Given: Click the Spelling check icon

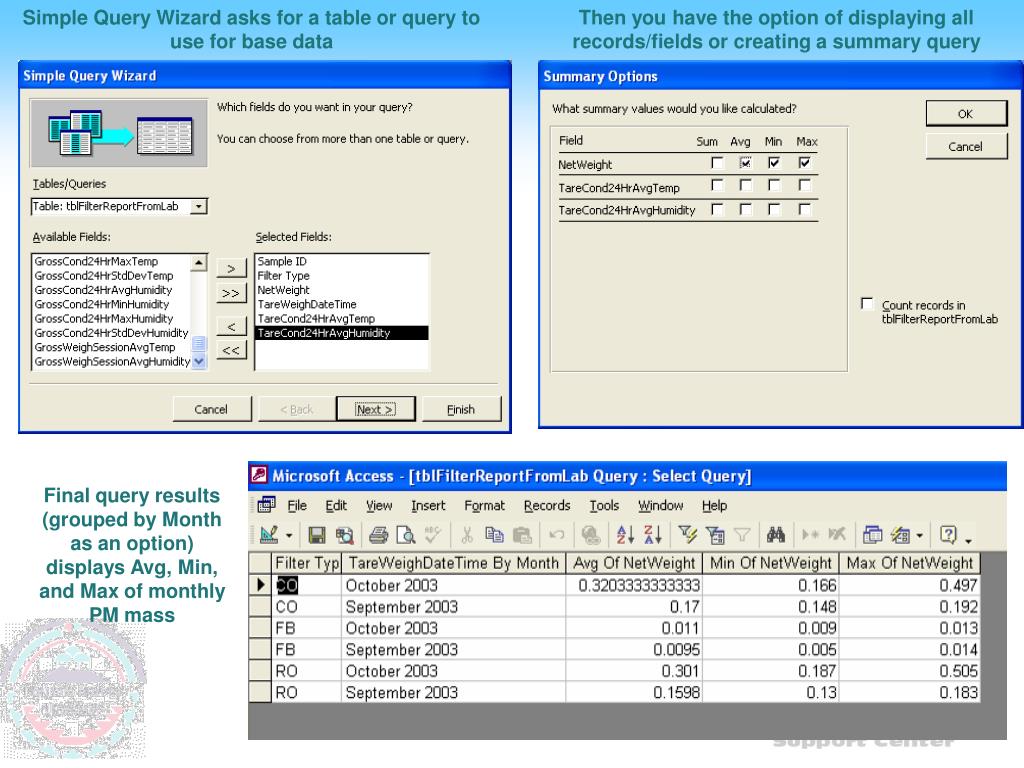Looking at the screenshot, I should tap(432, 535).
